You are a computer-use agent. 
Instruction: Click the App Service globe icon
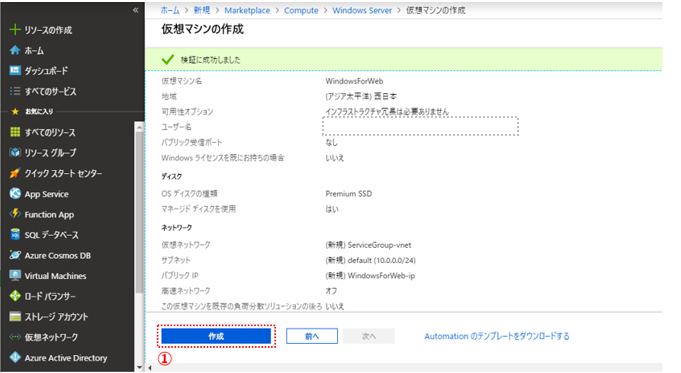(15, 194)
